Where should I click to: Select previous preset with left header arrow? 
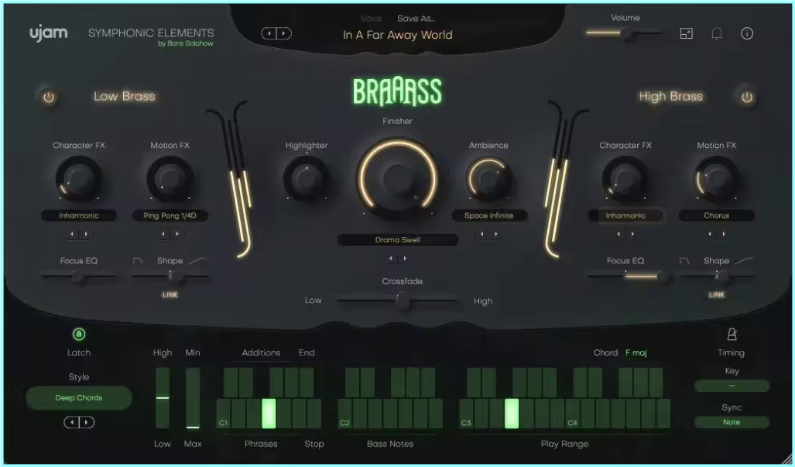click(269, 33)
